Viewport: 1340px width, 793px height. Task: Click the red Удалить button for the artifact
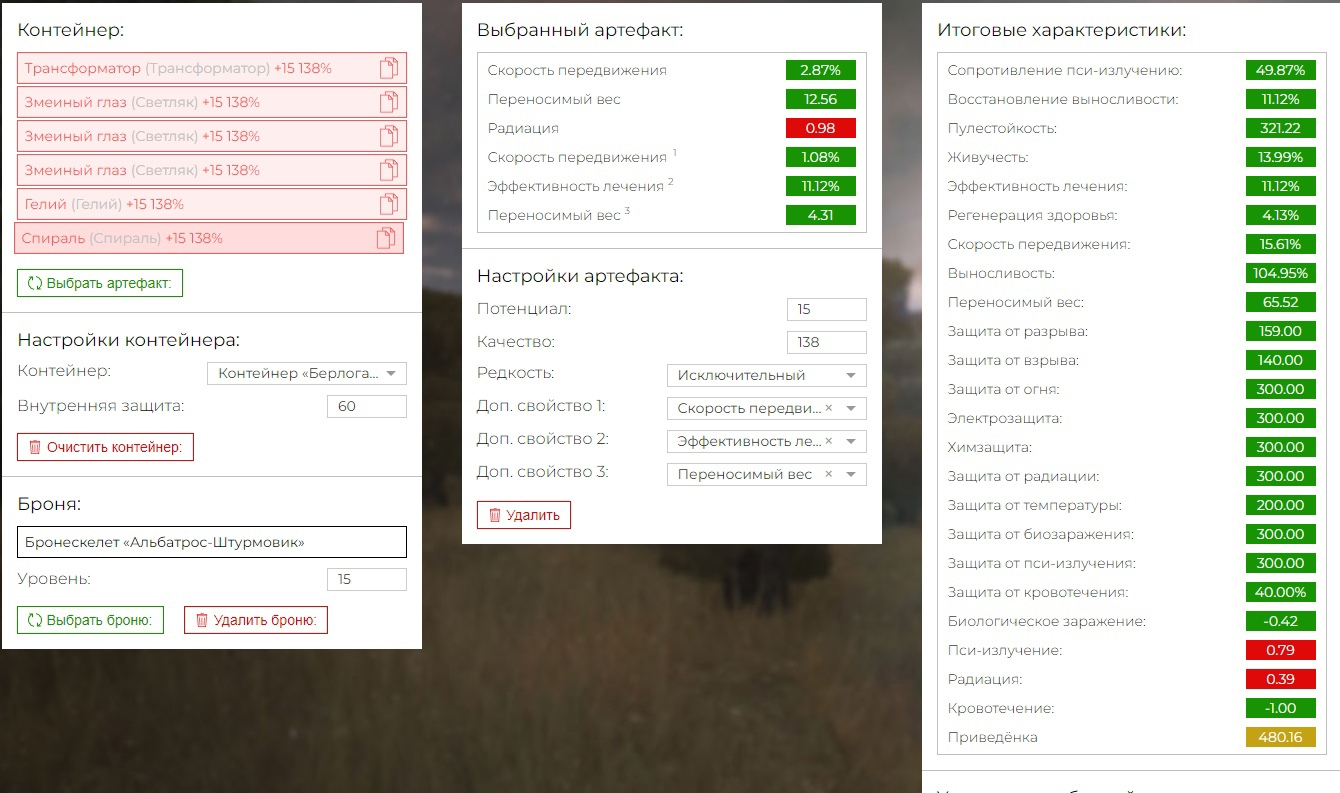[524, 515]
